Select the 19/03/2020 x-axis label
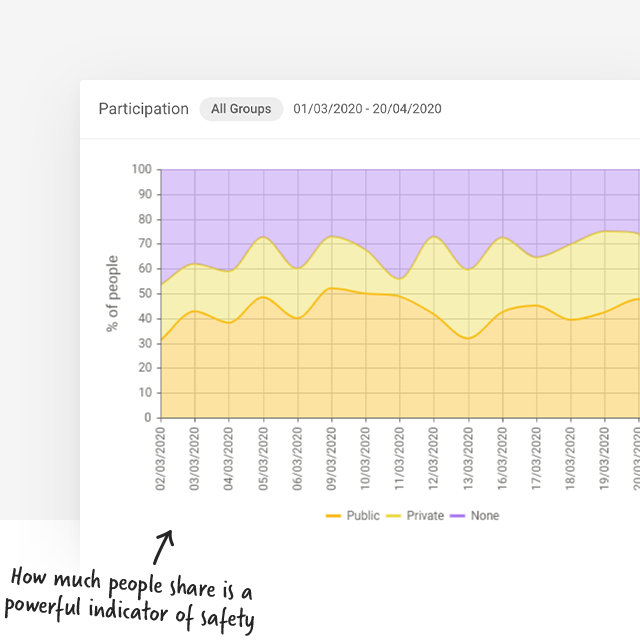This screenshot has width=640, height=640. point(604,459)
